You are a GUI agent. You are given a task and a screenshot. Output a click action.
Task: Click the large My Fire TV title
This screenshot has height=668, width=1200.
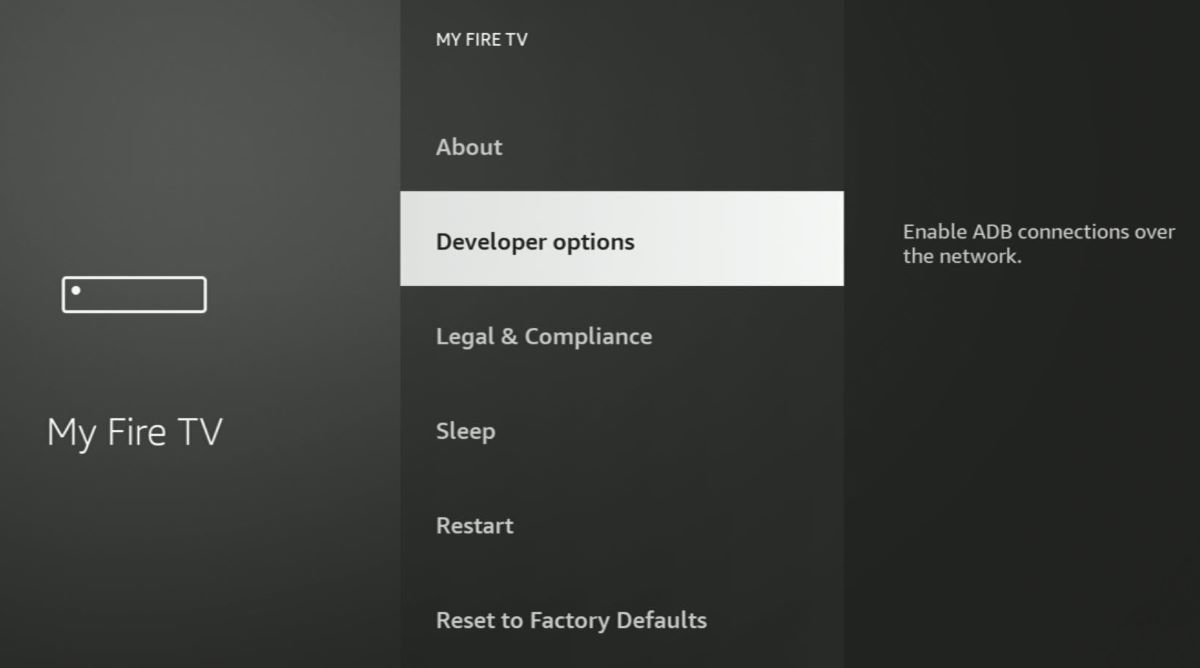tap(135, 433)
